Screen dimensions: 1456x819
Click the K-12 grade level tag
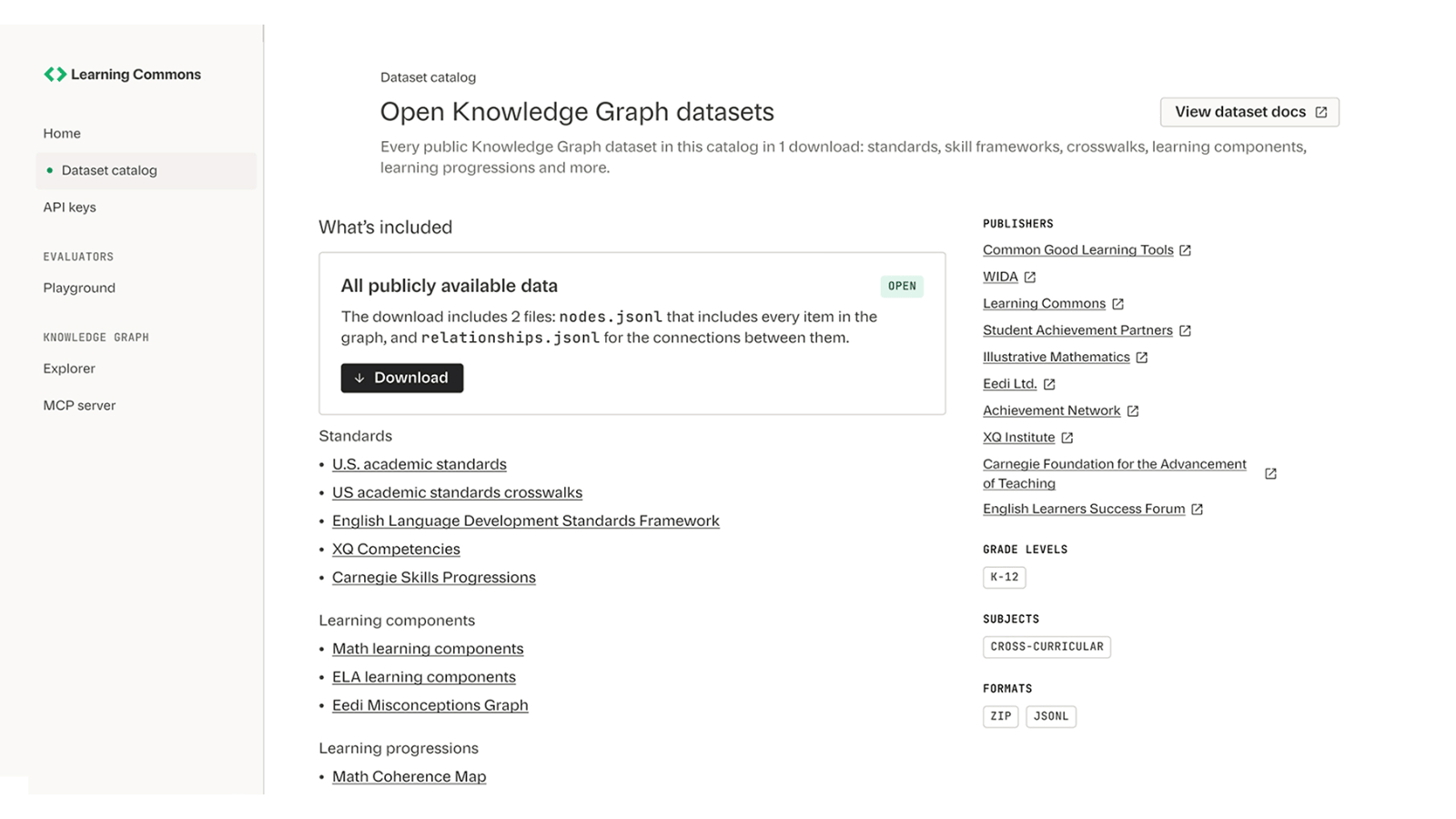(x=1005, y=577)
